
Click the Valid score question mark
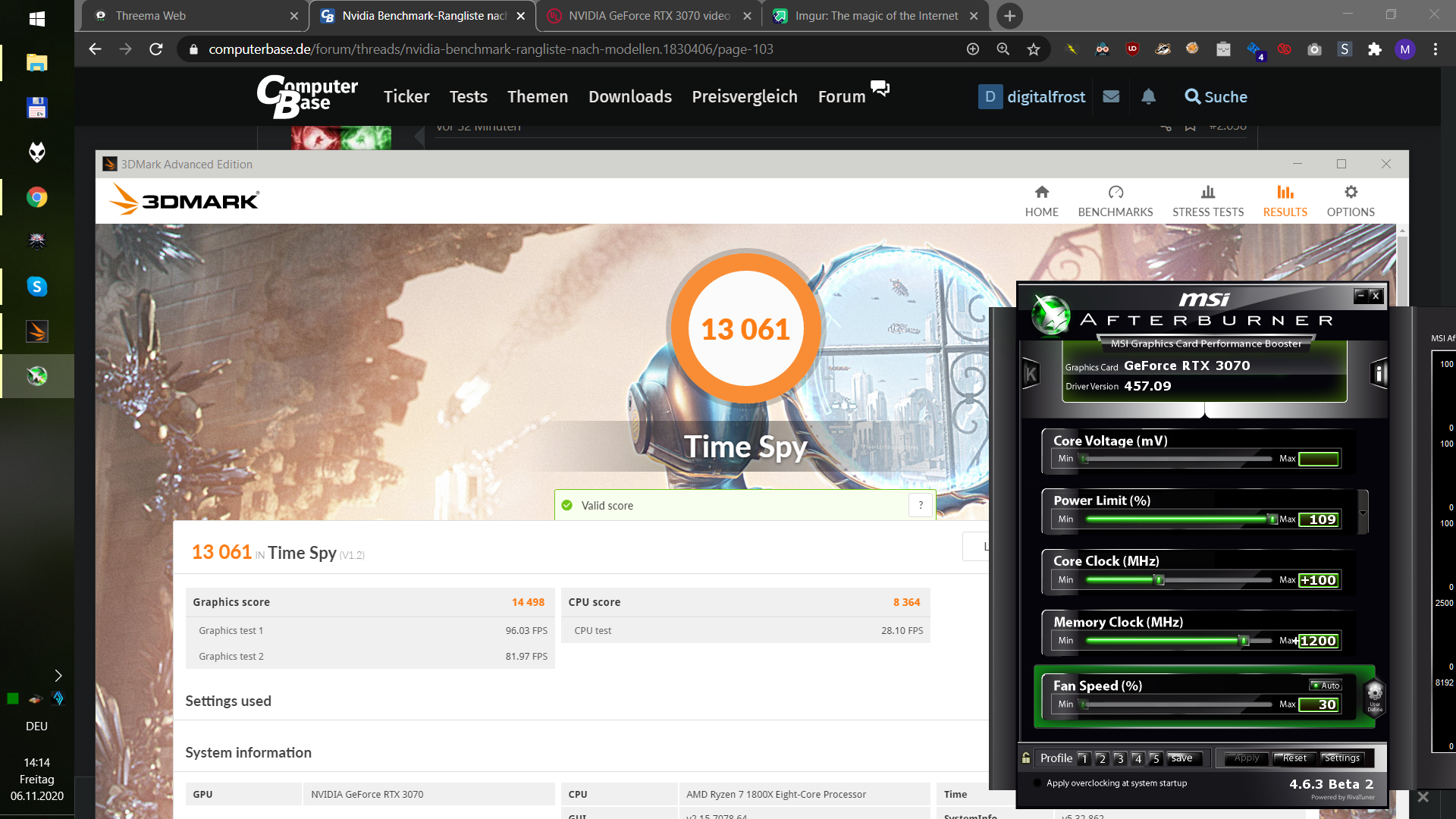pyautogui.click(x=921, y=505)
